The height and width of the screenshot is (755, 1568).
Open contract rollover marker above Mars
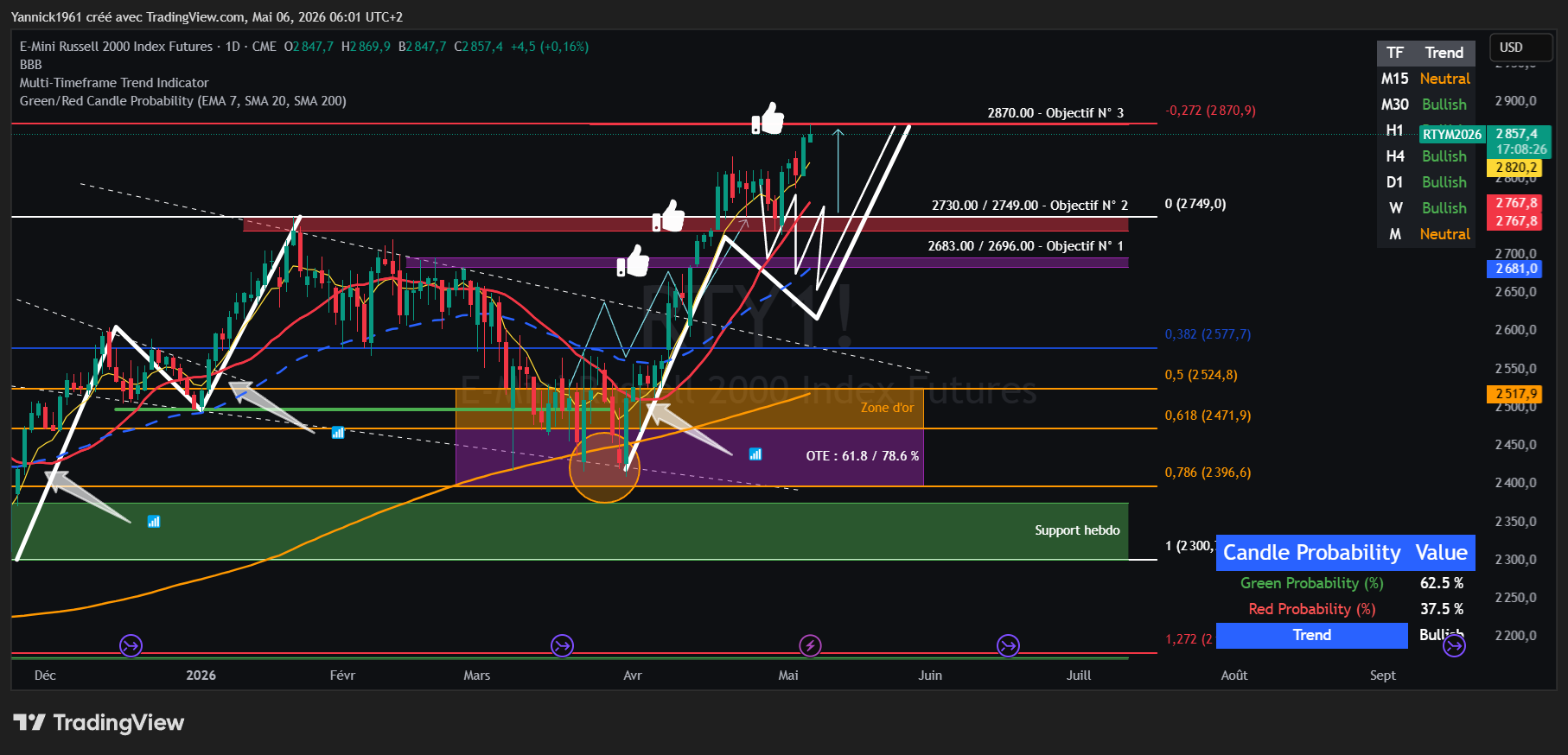(x=562, y=645)
